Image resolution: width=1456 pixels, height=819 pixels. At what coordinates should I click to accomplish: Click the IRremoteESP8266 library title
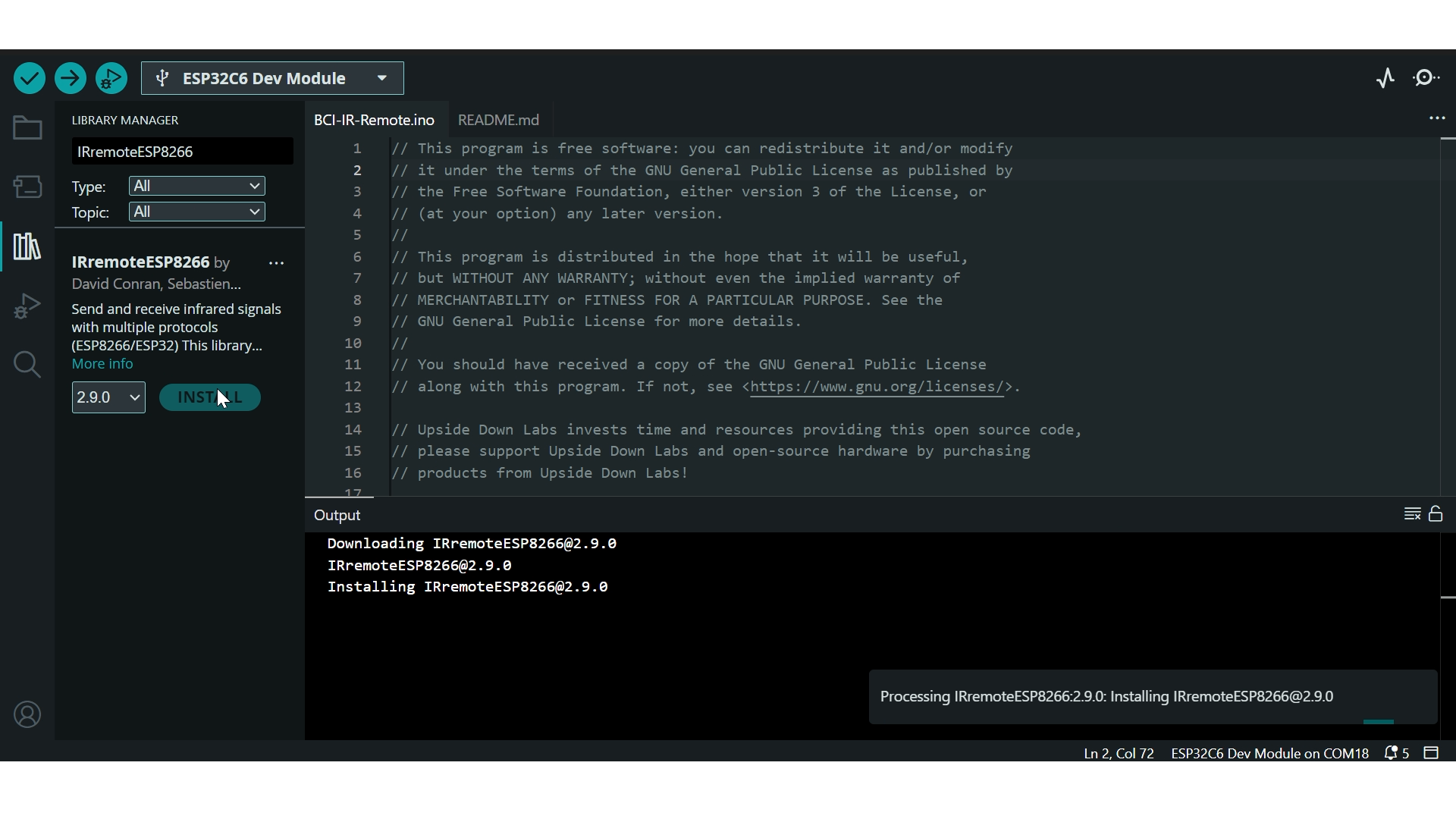pyautogui.click(x=140, y=262)
